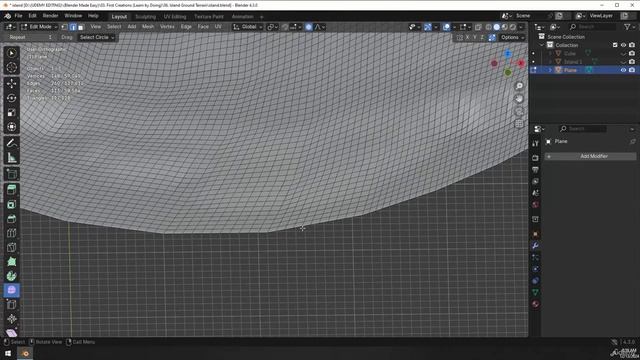Enable face select mode
The height and width of the screenshot is (360, 640).
(x=81, y=27)
